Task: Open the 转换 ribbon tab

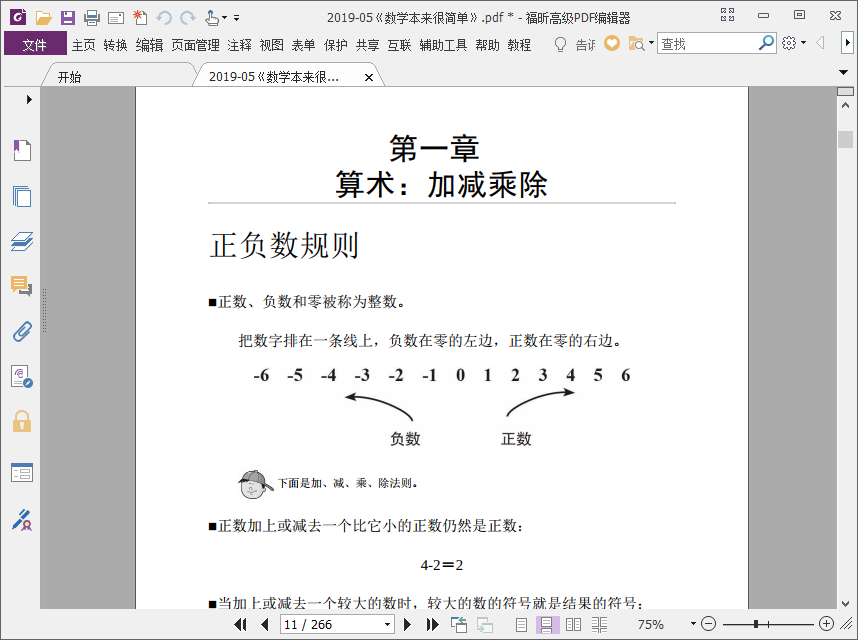Action: [115, 45]
